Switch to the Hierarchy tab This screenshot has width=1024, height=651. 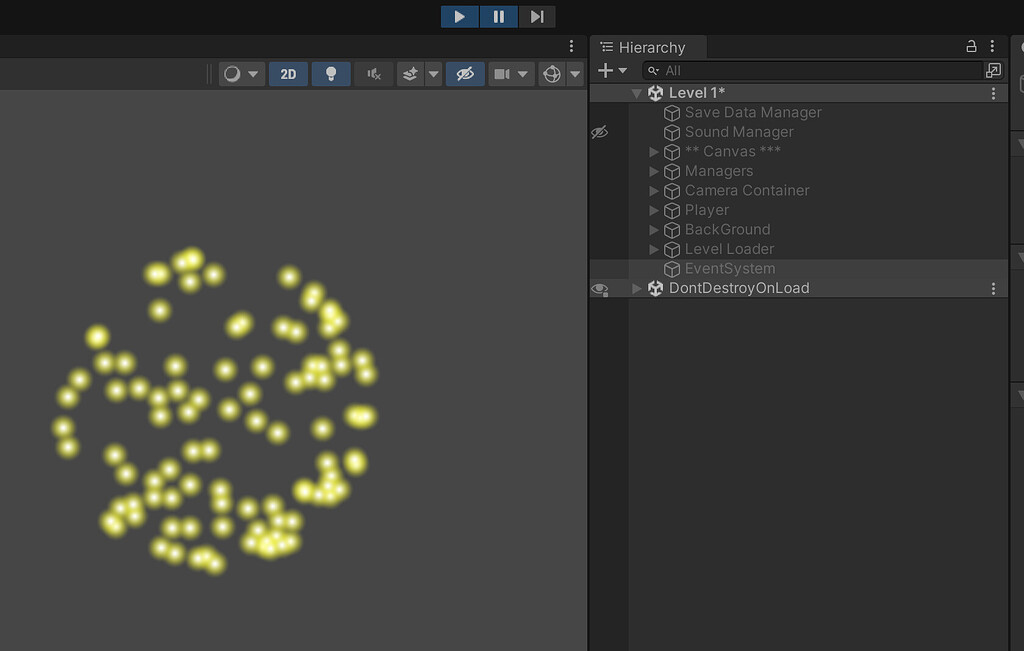648,46
